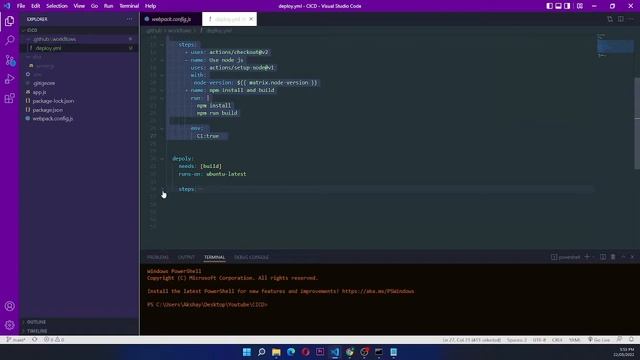Click the feedback icon in status bar
The width and height of the screenshot is (640, 360).
click(620, 340)
